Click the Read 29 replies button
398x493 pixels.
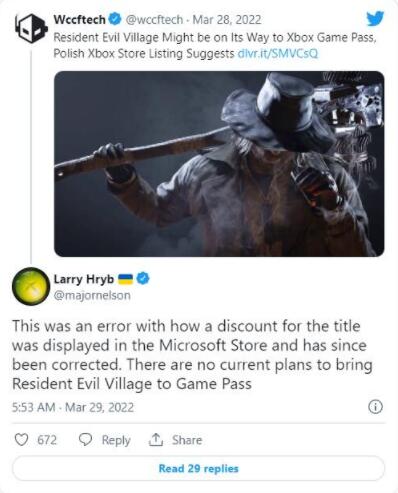(199, 468)
